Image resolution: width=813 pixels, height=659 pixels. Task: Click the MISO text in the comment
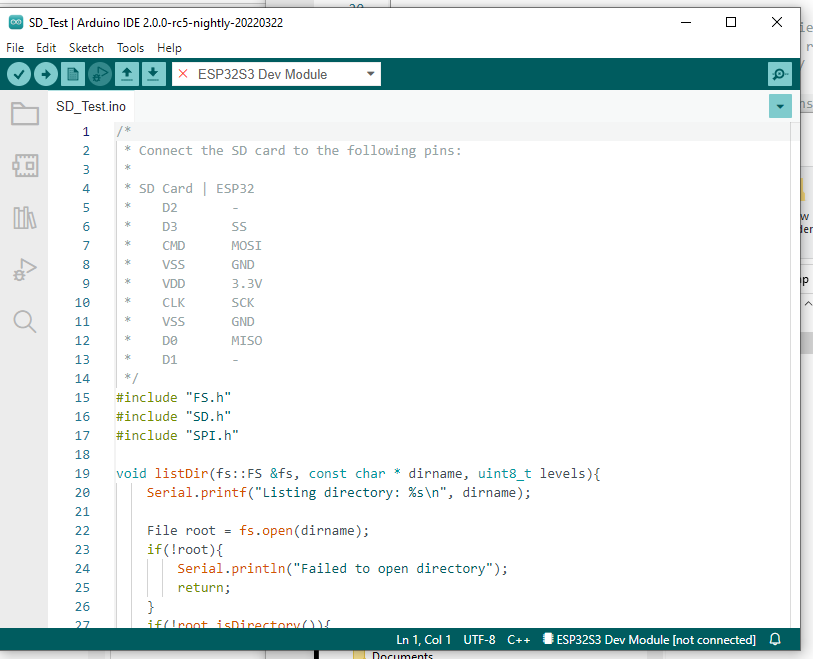(x=247, y=341)
